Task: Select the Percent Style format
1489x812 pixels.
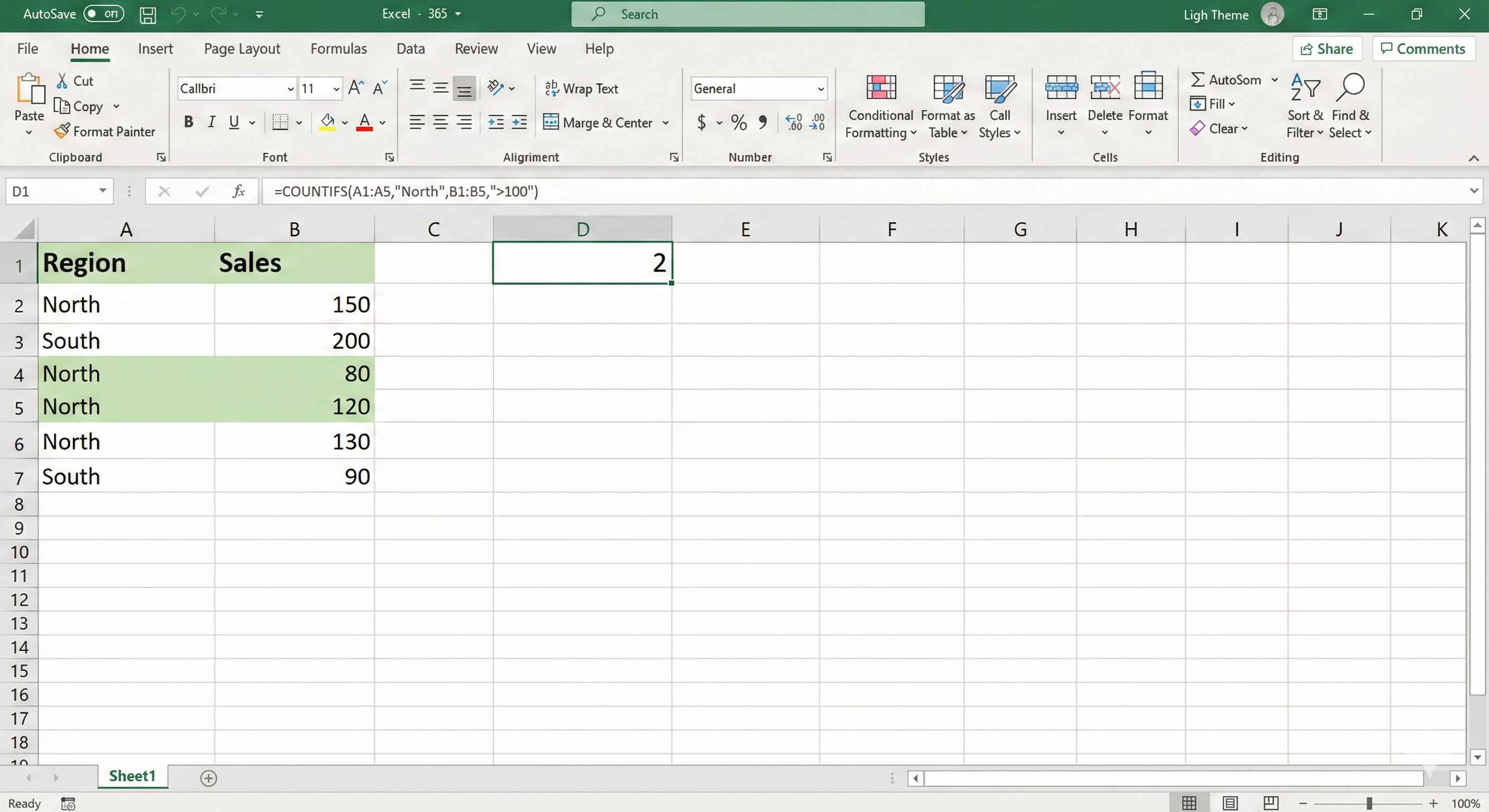Action: click(738, 123)
